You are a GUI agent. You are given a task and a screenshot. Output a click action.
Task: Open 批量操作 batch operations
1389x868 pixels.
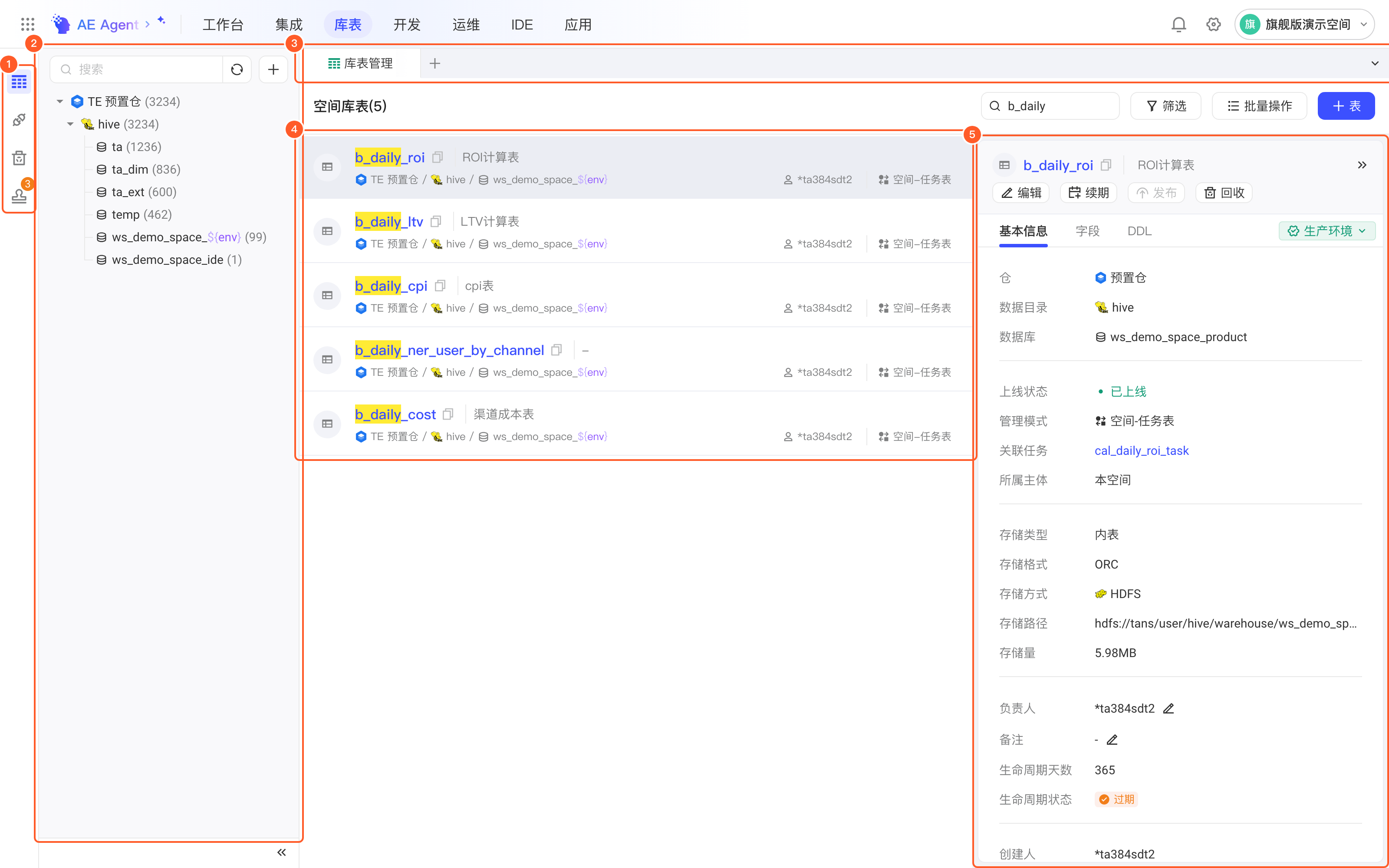tap(1259, 105)
